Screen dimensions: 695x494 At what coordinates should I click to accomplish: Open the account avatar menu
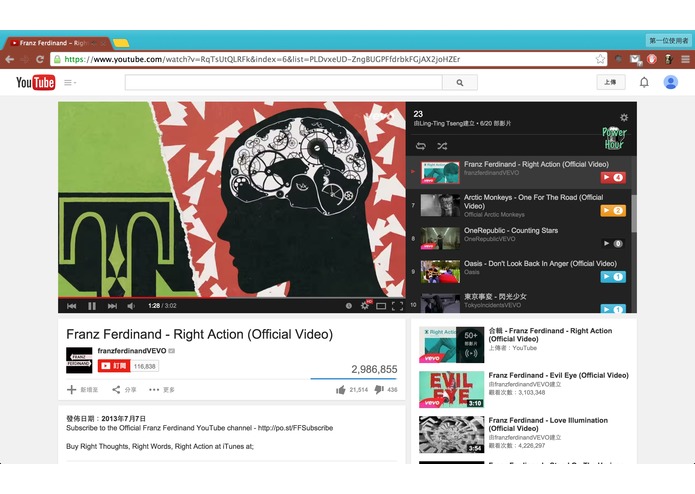tap(670, 82)
